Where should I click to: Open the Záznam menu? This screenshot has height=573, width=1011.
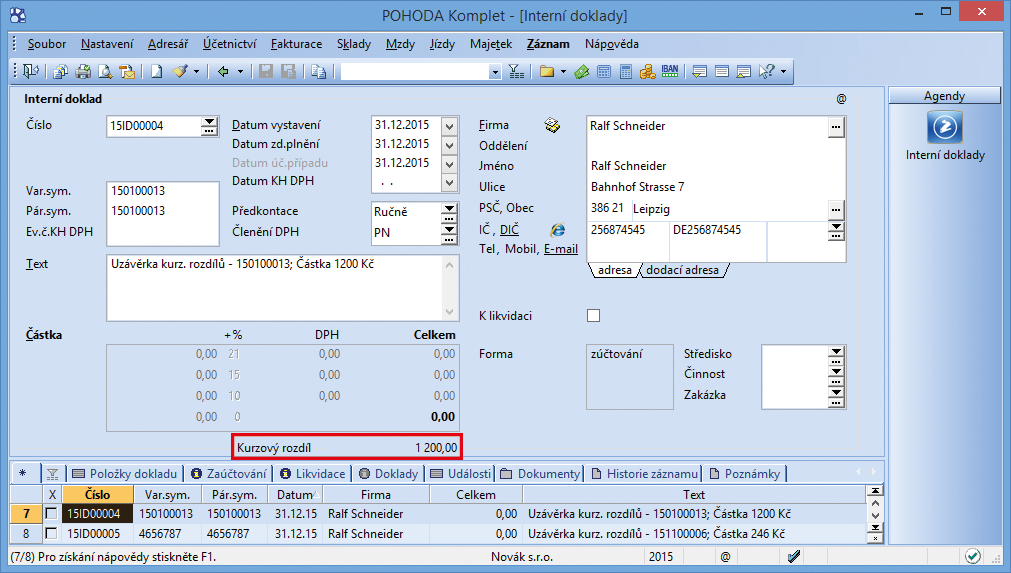[548, 44]
